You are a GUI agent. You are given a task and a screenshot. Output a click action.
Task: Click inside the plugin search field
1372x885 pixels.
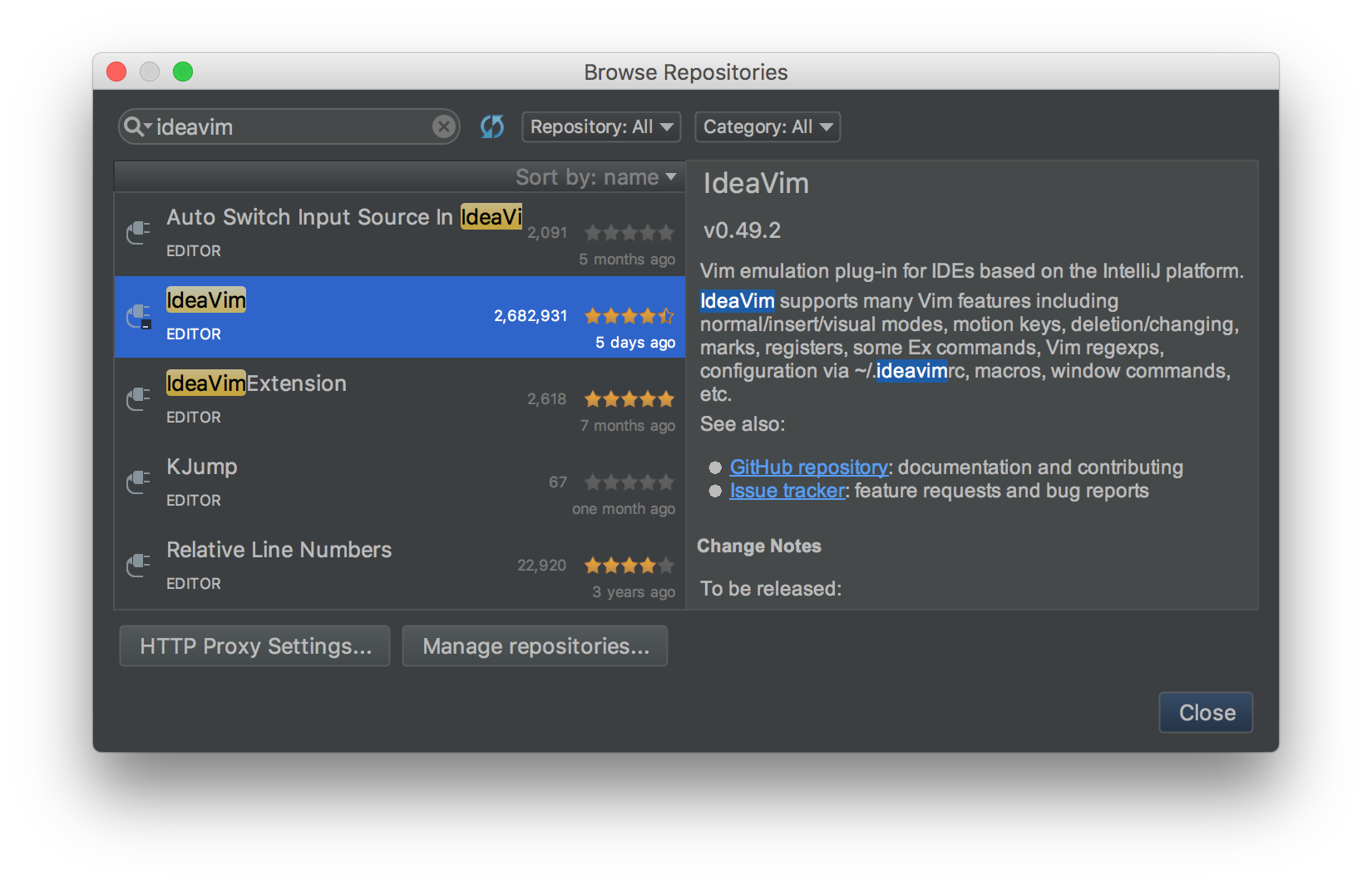coord(291,126)
